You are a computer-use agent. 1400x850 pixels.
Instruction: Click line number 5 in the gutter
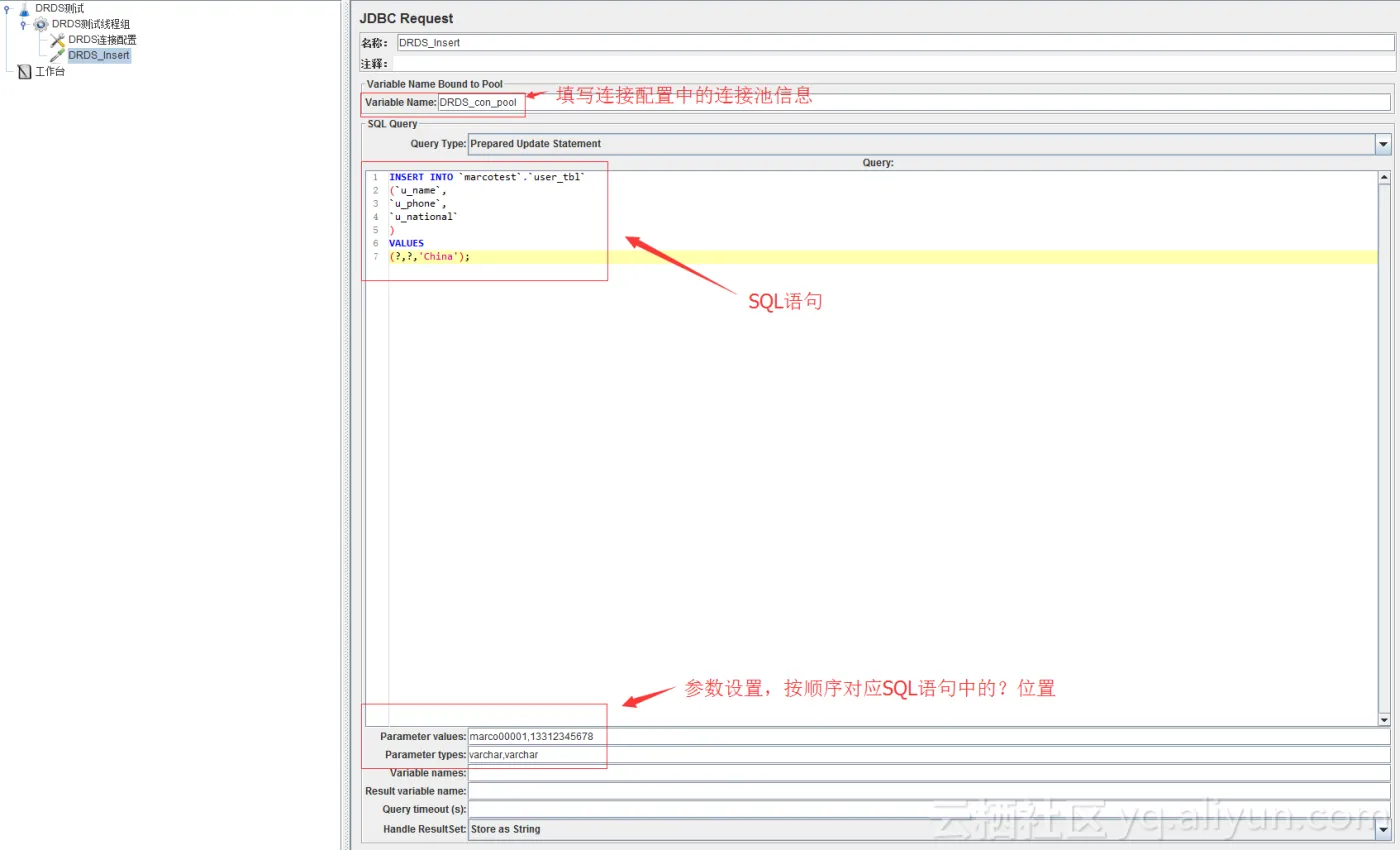coord(376,230)
